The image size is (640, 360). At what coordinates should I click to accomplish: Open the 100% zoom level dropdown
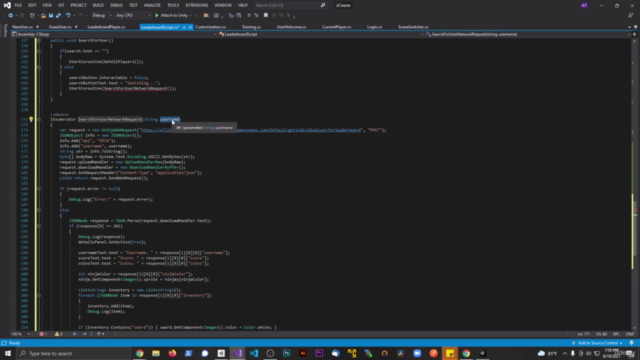(x=20, y=334)
